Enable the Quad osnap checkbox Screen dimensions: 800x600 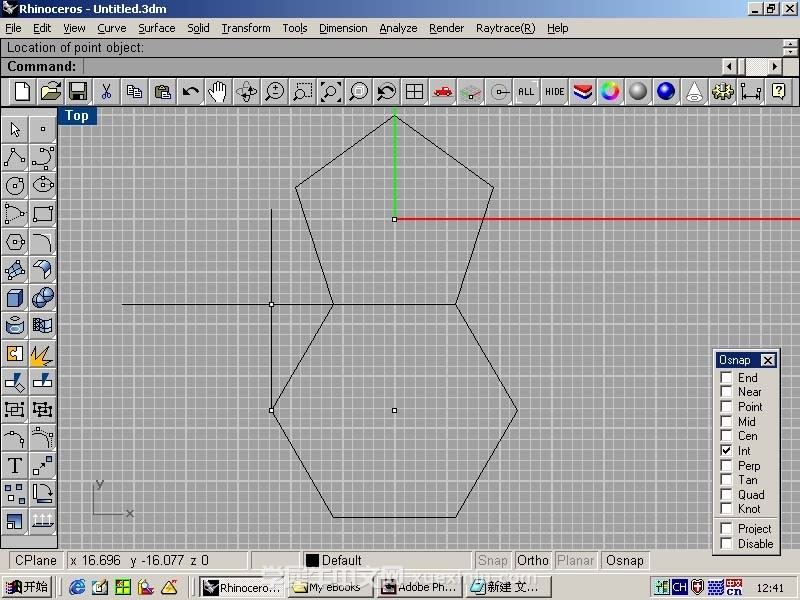pos(726,494)
